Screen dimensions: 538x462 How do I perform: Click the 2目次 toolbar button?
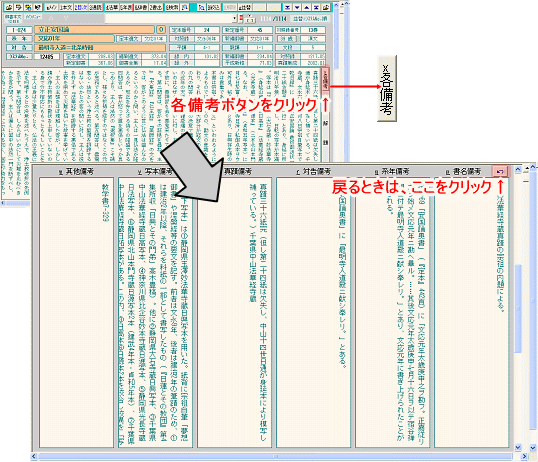tap(80, 7)
